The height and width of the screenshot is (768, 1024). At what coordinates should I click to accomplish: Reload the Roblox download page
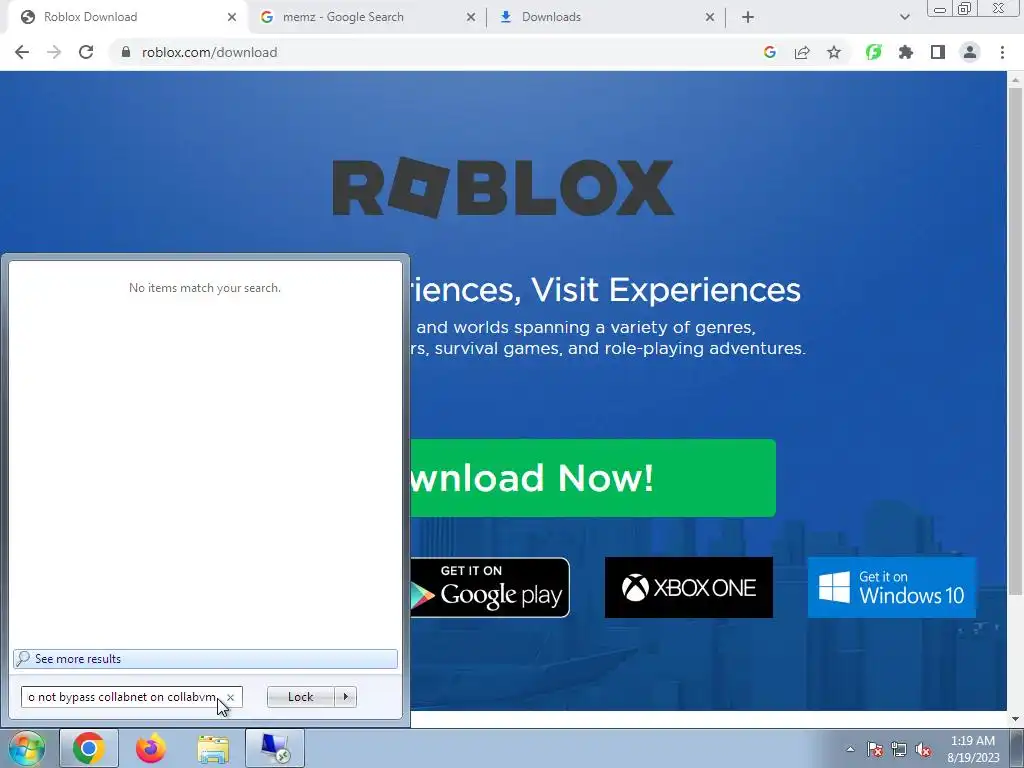point(86,52)
